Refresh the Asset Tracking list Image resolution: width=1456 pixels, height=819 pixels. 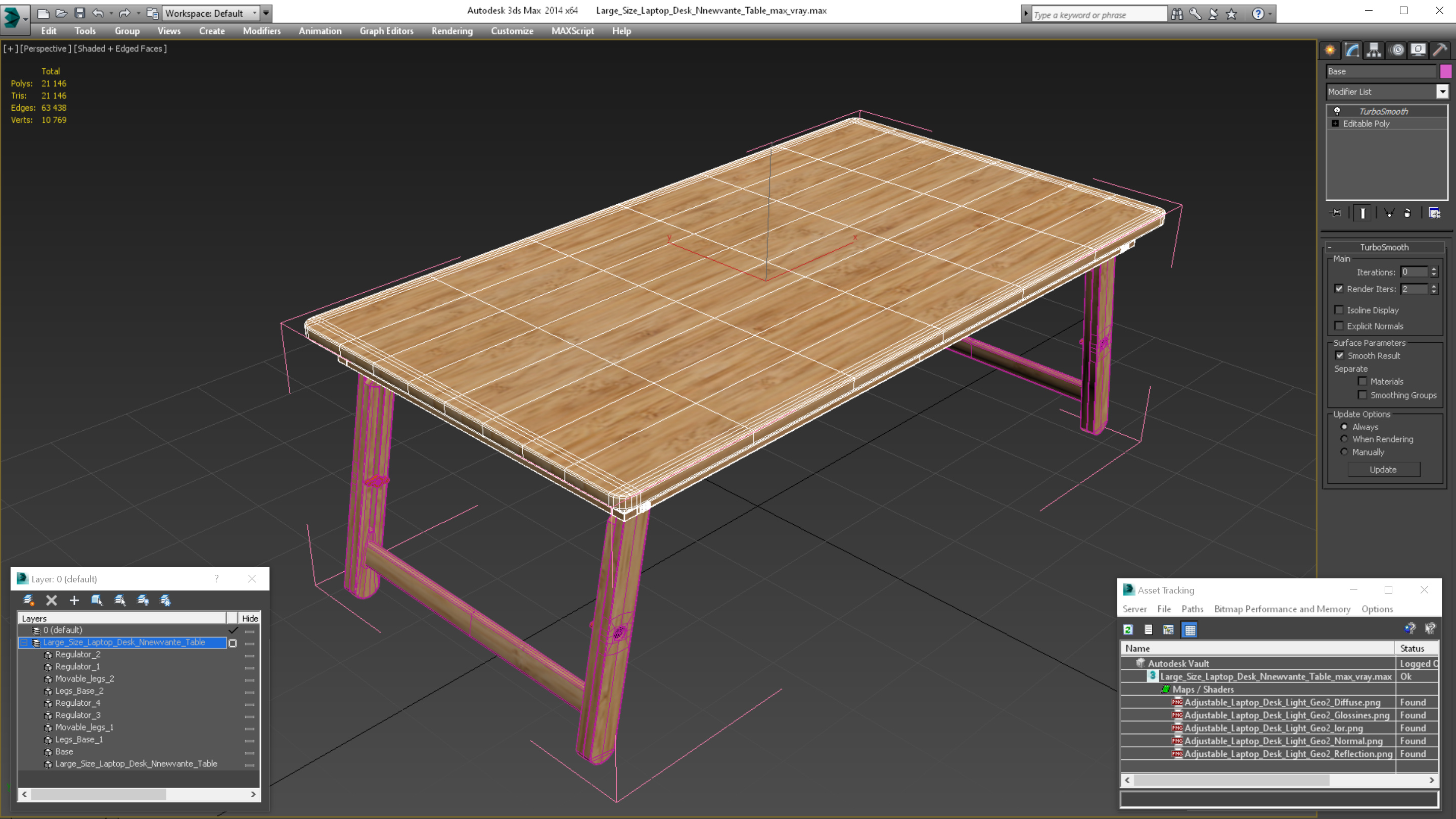point(1128,629)
